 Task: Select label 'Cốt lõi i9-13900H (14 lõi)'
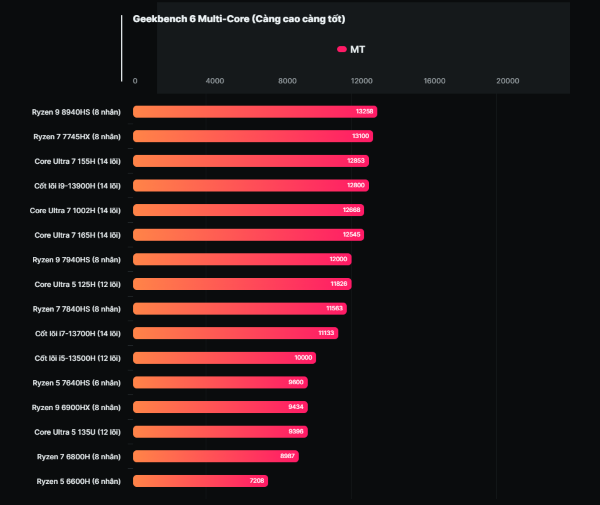coord(77,186)
